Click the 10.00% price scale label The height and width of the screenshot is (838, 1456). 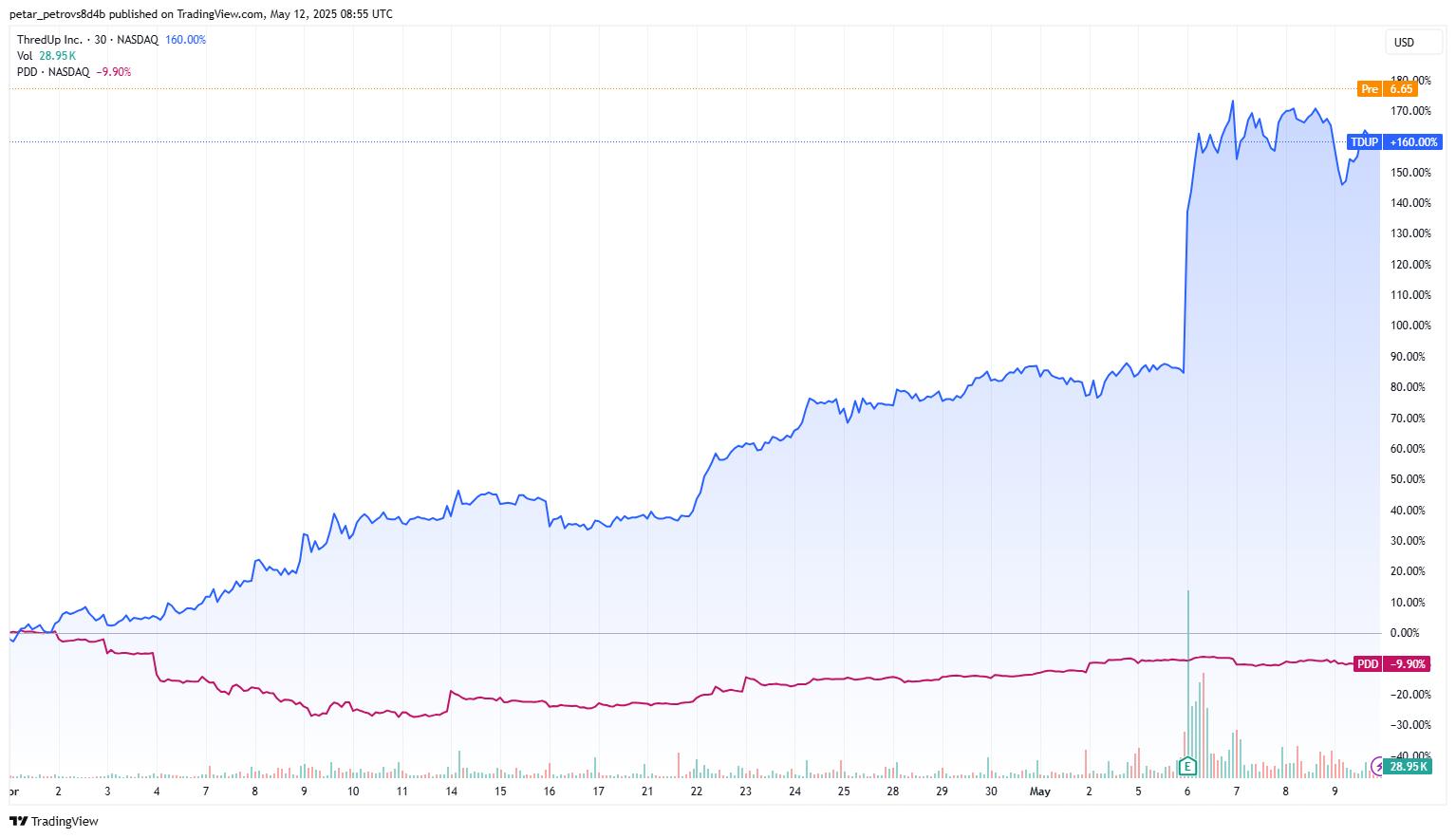point(1409,603)
